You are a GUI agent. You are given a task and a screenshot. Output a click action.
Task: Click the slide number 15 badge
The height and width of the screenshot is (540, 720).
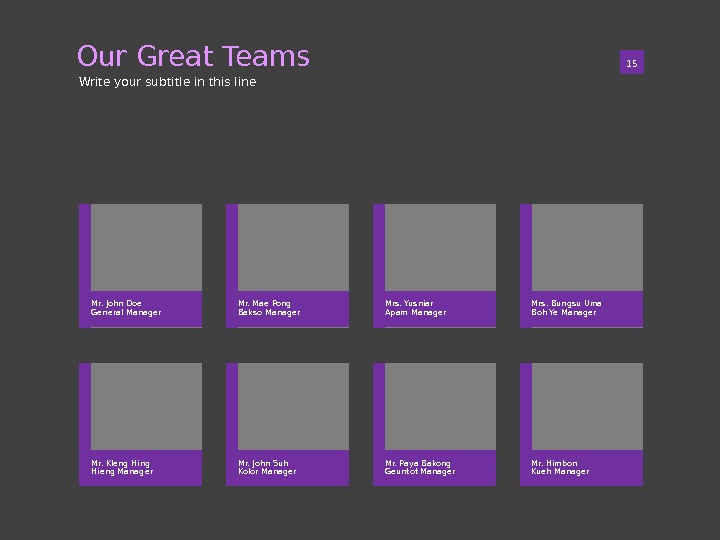631,64
